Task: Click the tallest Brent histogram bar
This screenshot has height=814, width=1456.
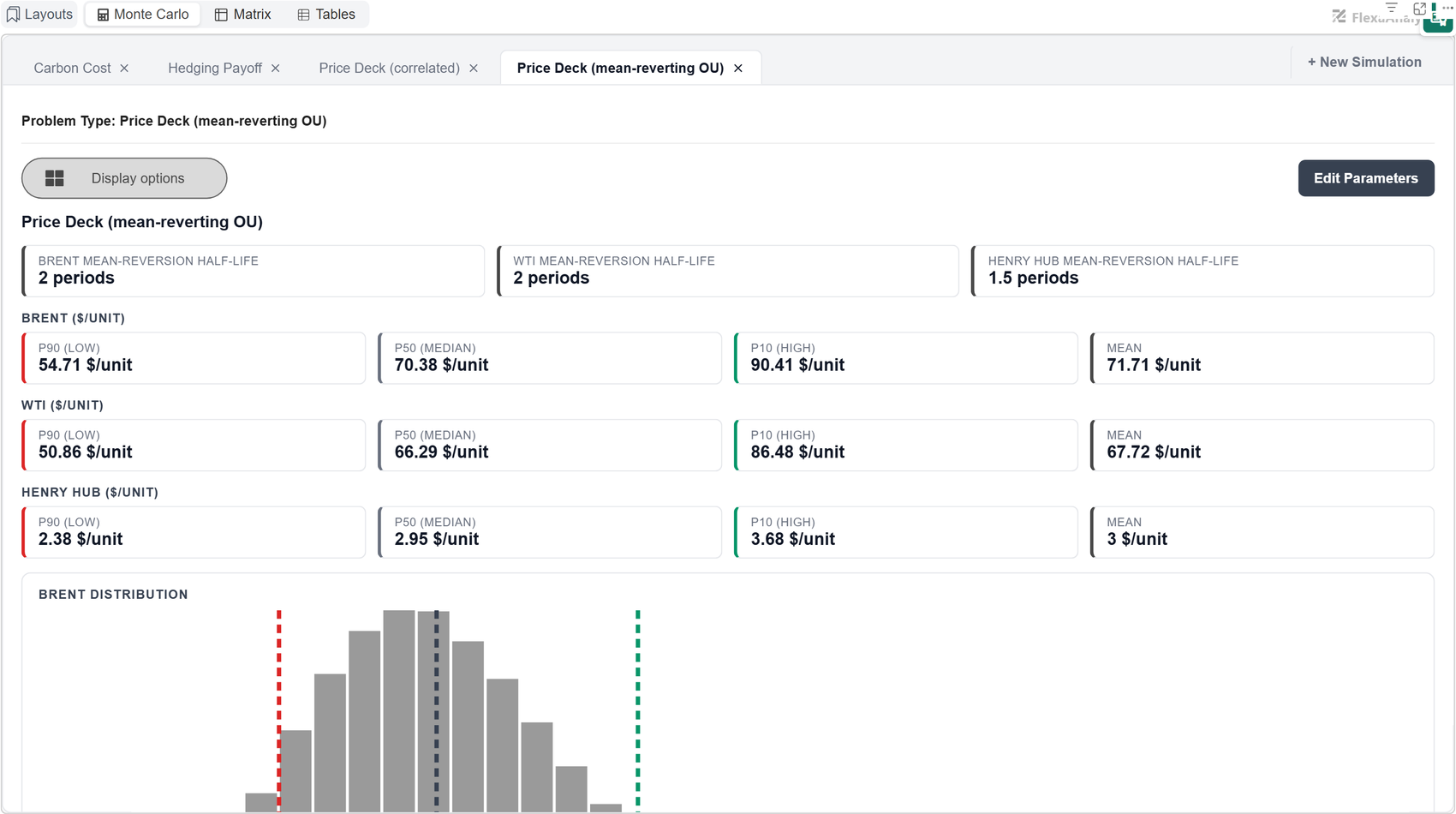Action: coord(399,711)
